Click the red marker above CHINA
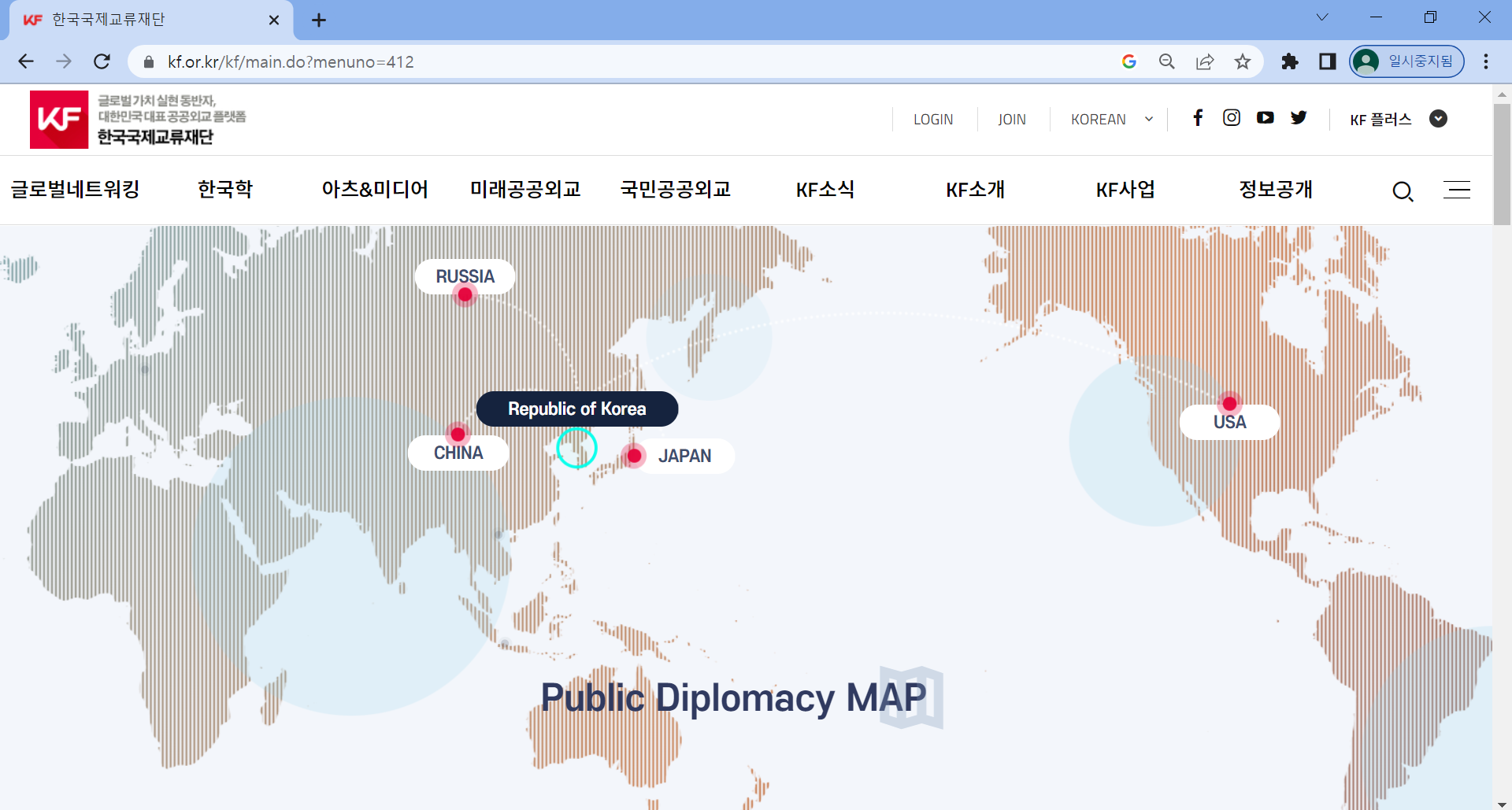Viewport: 1512px width, 810px height. click(x=458, y=434)
